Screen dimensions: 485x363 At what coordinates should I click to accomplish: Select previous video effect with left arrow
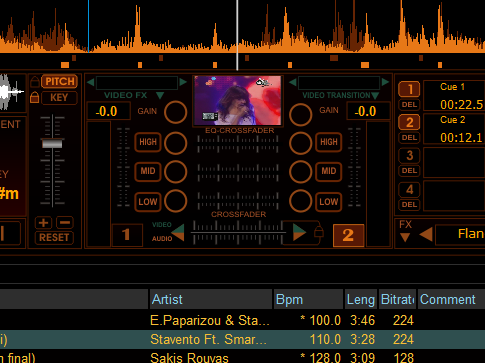point(90,82)
